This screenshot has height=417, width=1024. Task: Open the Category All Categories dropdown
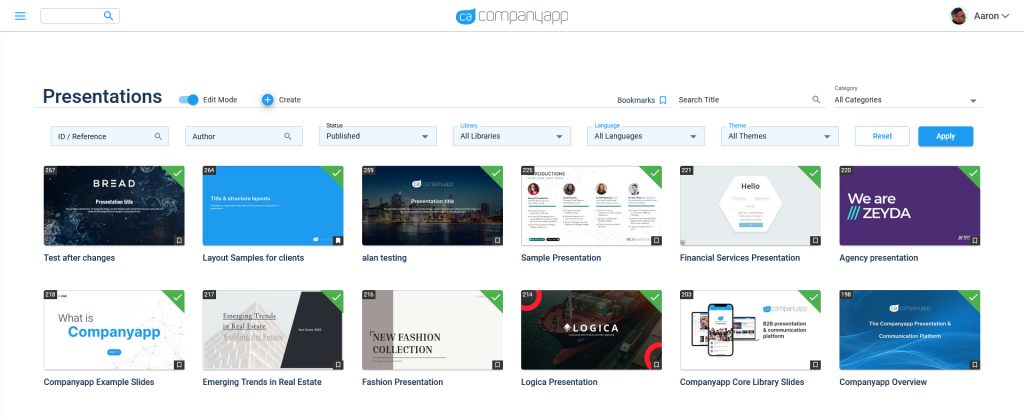[x=905, y=100]
